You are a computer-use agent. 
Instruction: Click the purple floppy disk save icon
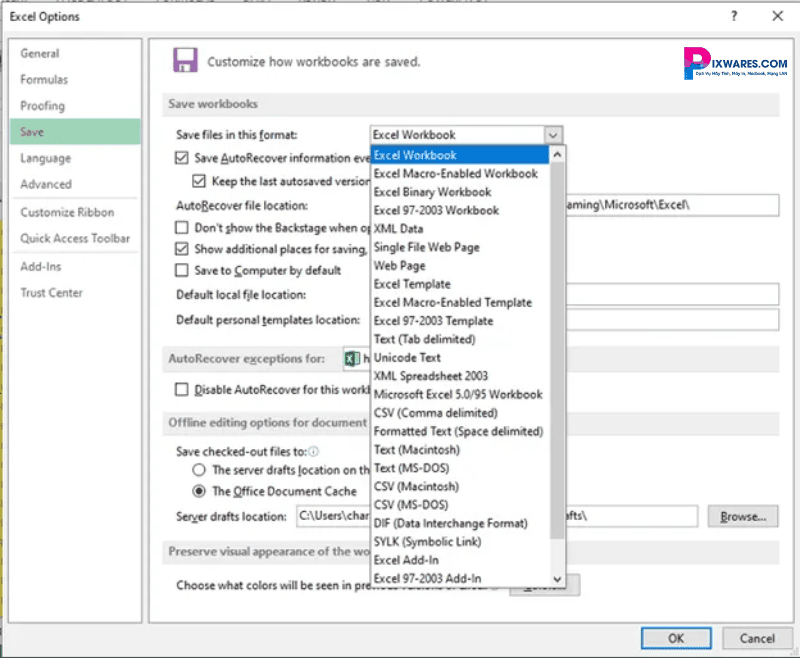coord(185,60)
